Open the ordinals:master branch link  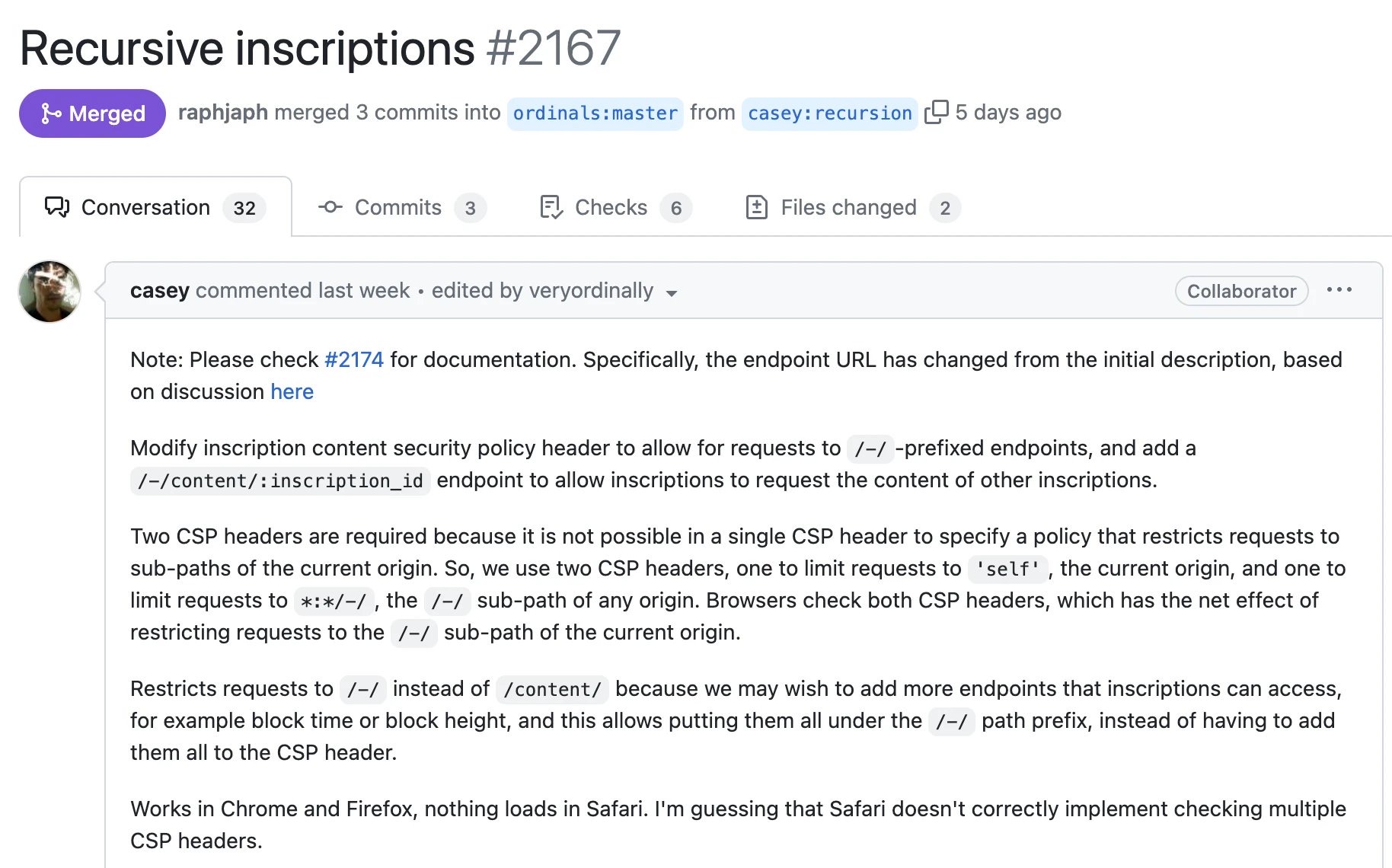click(x=595, y=113)
